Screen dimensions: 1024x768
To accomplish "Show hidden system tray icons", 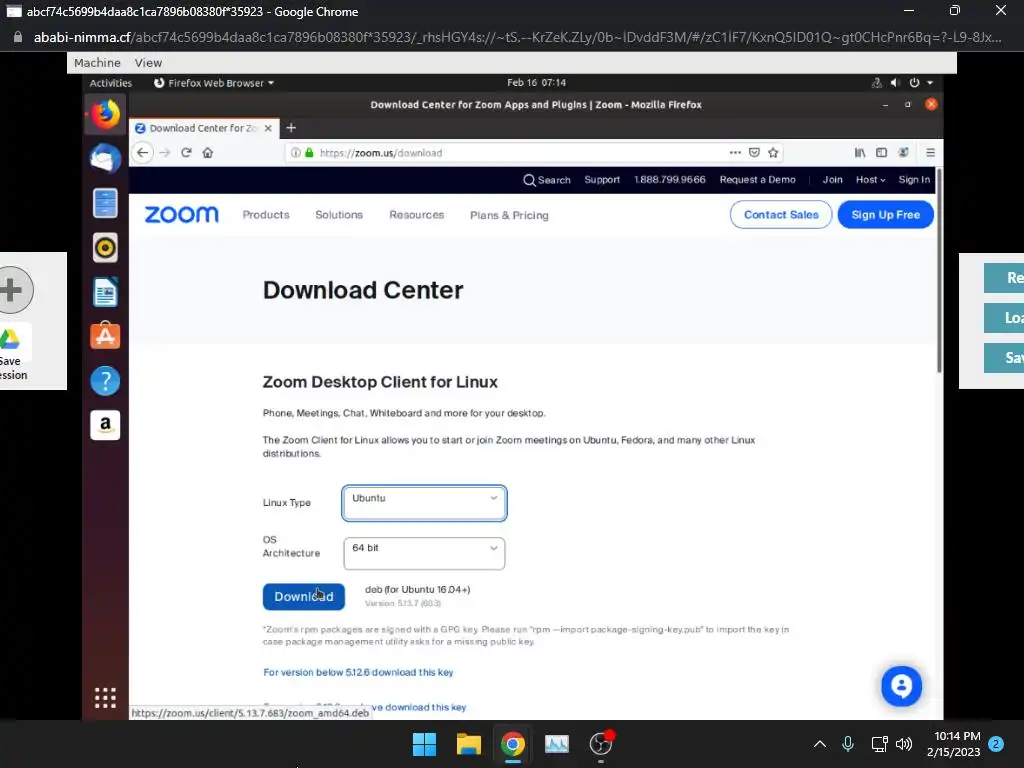I will tap(820, 744).
